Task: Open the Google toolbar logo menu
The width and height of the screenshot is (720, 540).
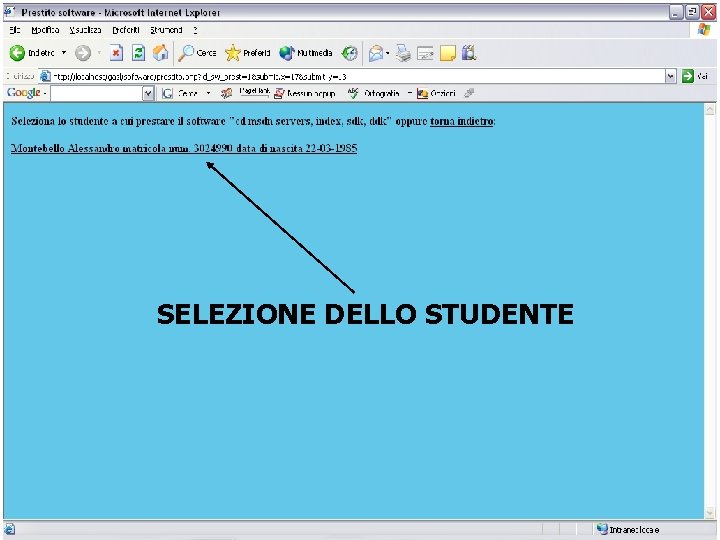Action: pyautogui.click(x=26, y=93)
